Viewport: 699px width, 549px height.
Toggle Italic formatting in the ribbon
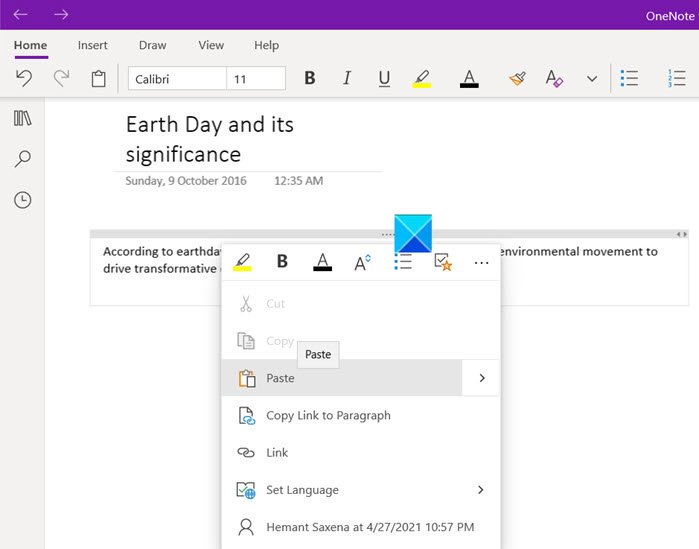347,79
